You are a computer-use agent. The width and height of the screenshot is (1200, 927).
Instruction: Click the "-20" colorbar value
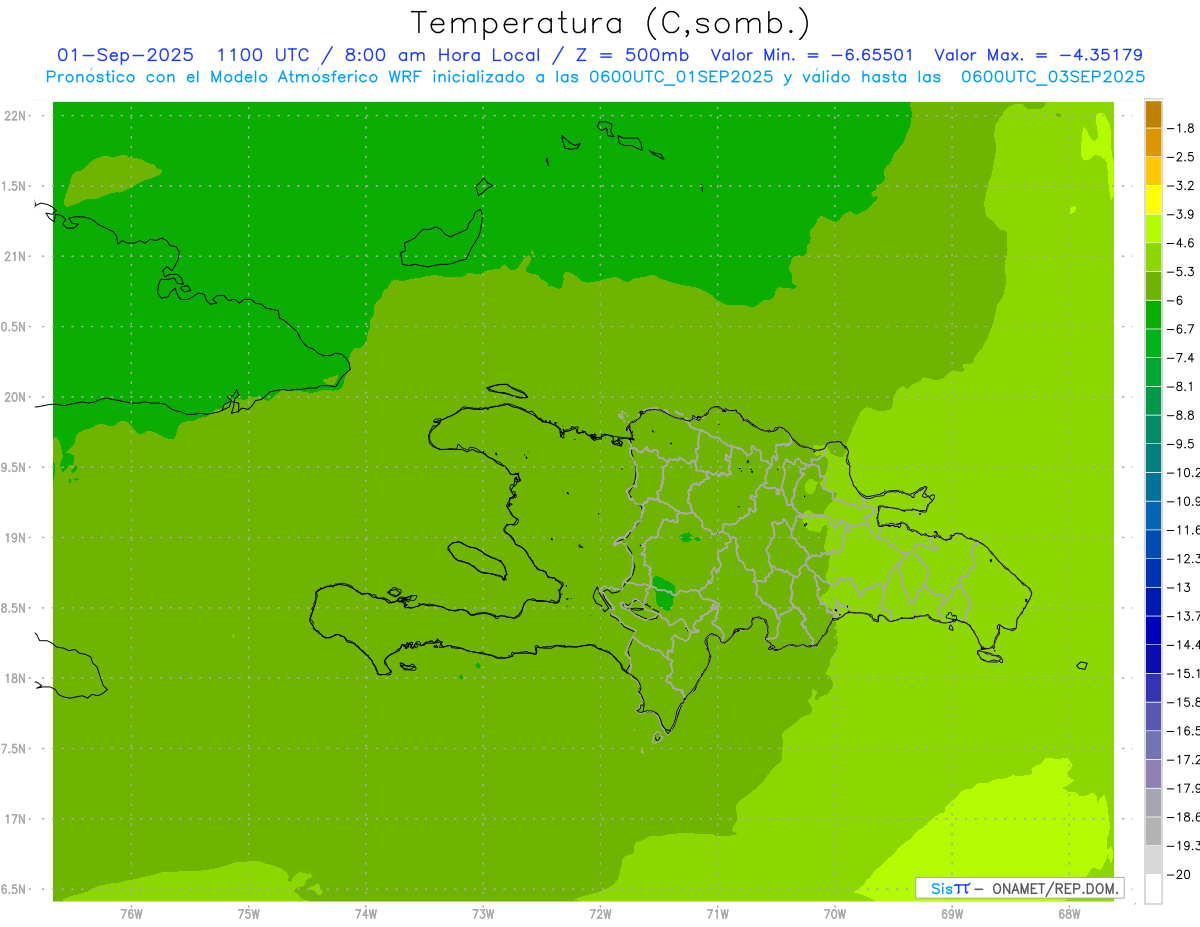(1178, 874)
